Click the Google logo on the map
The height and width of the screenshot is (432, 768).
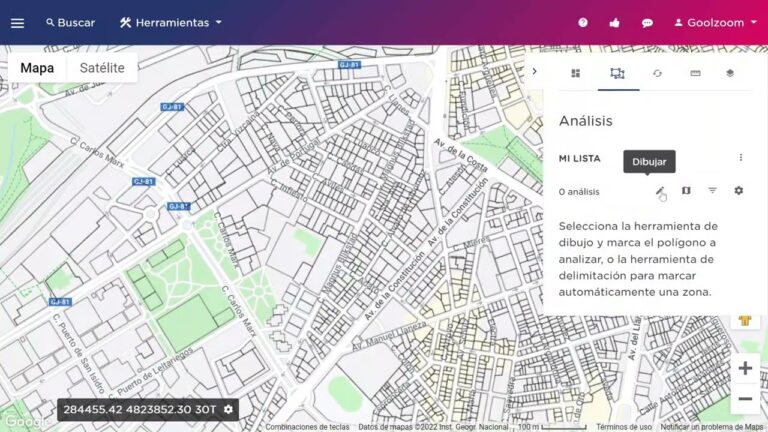tap(27, 422)
